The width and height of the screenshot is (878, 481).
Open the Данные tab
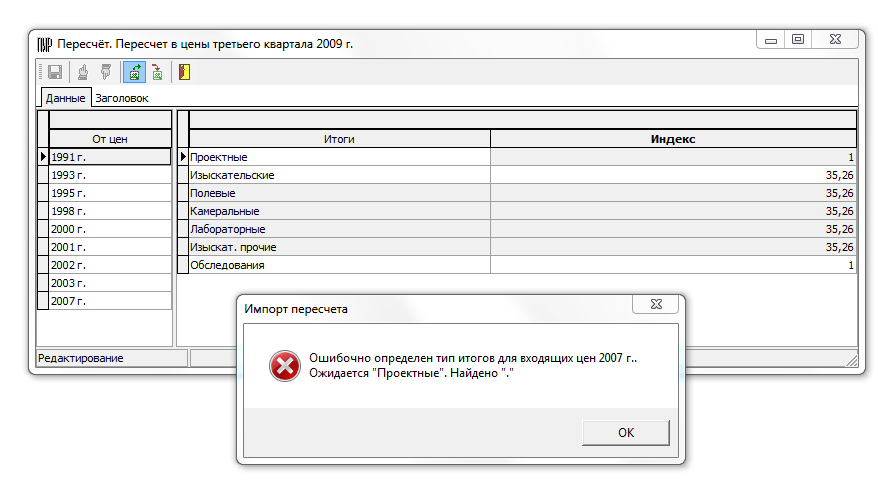click(65, 98)
